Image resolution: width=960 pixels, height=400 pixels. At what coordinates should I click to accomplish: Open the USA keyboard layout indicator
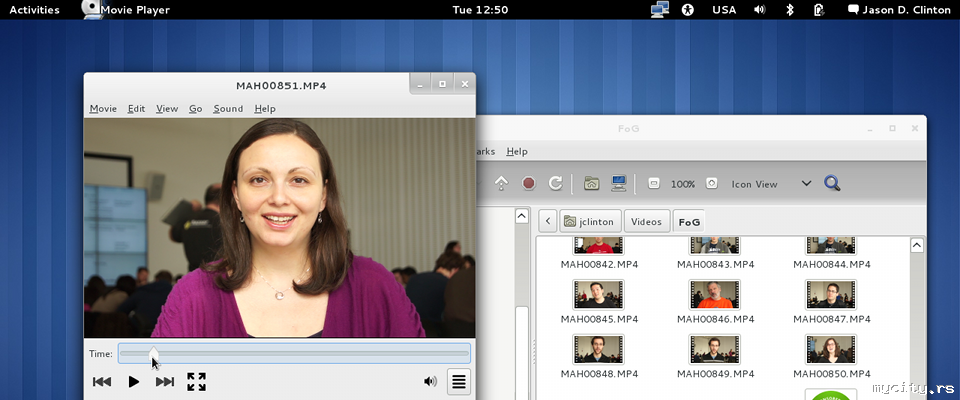click(724, 10)
